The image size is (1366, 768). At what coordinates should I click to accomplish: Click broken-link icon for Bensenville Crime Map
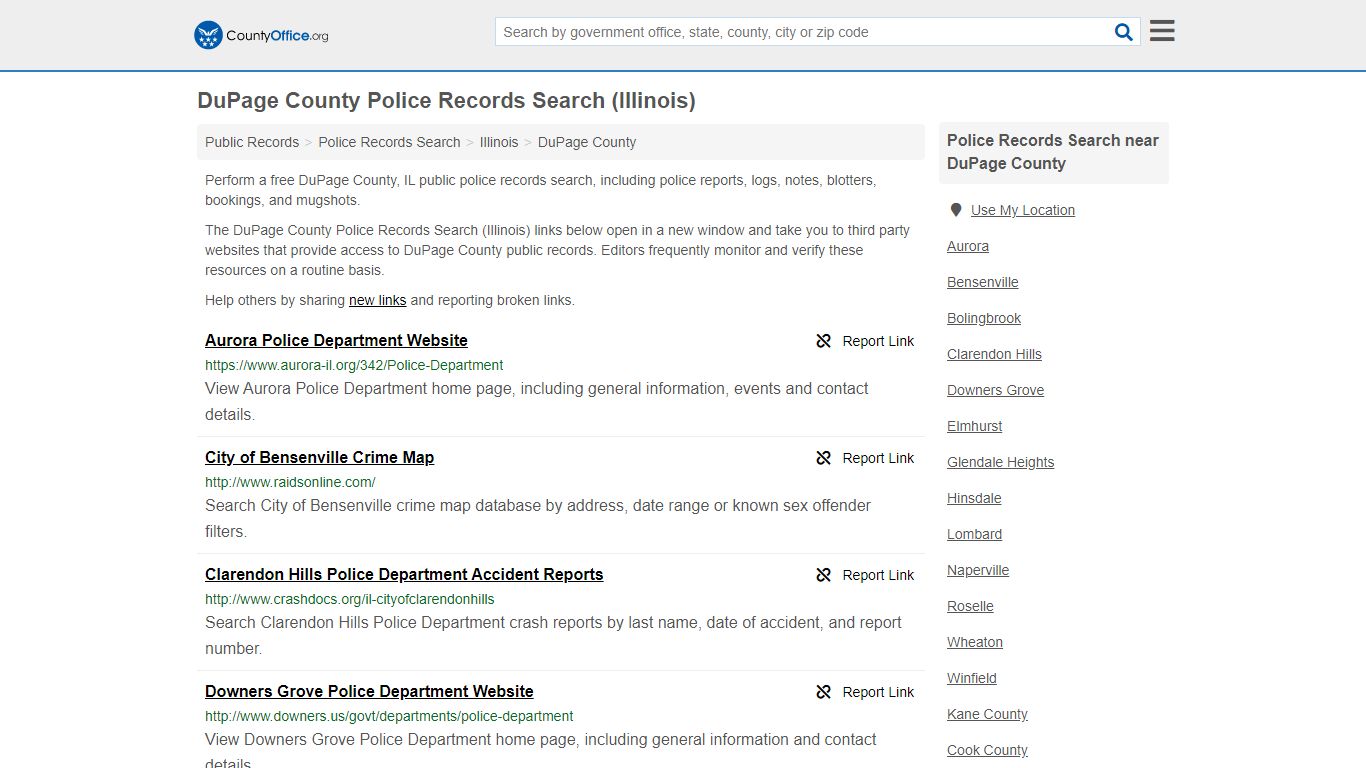click(824, 458)
